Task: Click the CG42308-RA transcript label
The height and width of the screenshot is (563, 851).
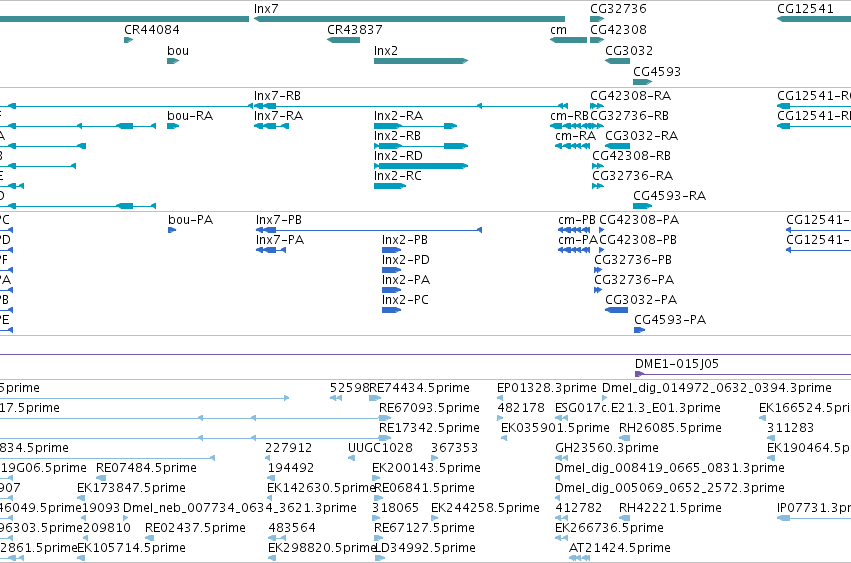Action: [x=631, y=96]
